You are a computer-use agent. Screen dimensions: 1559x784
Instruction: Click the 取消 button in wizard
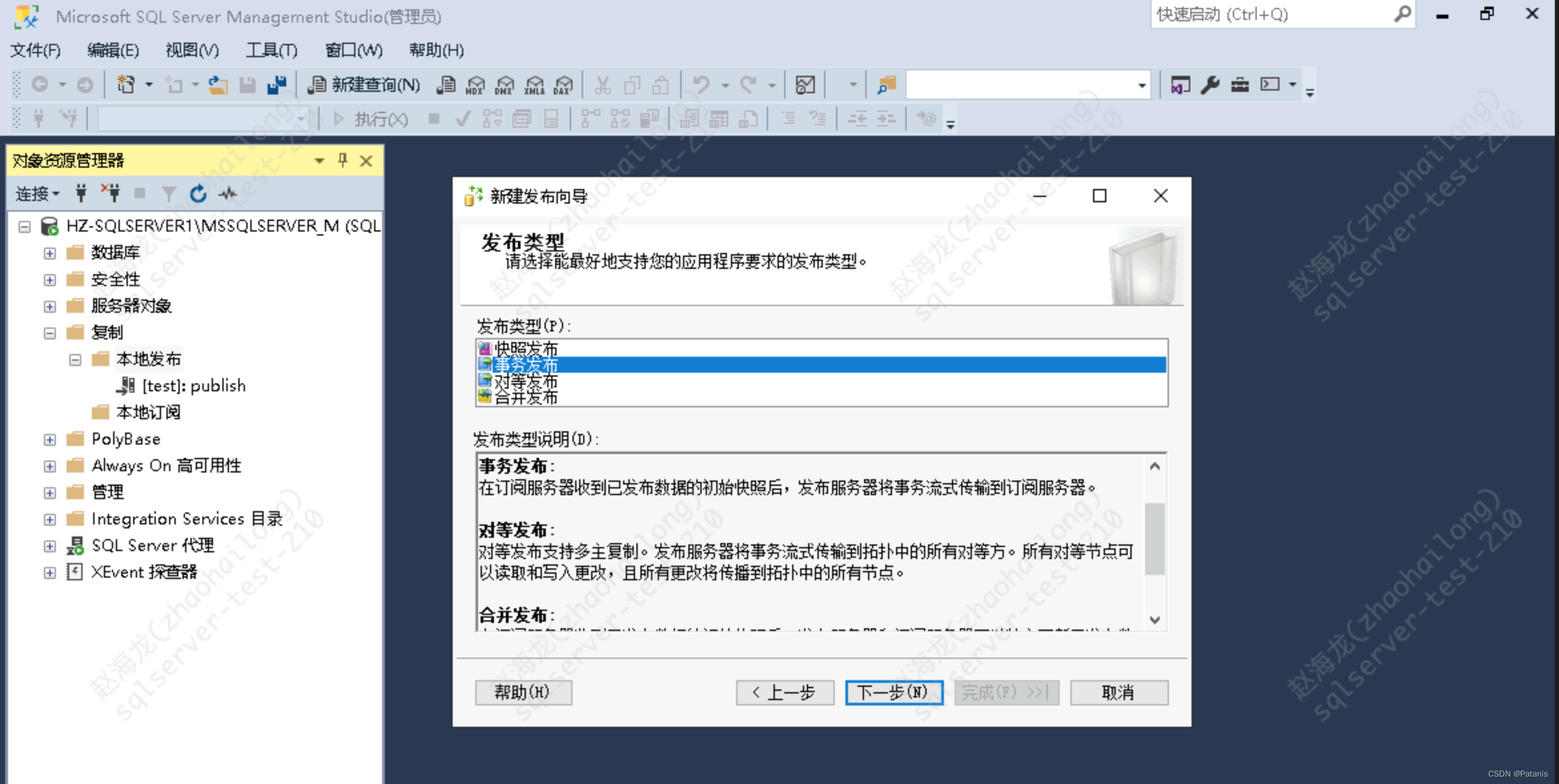tap(1118, 692)
